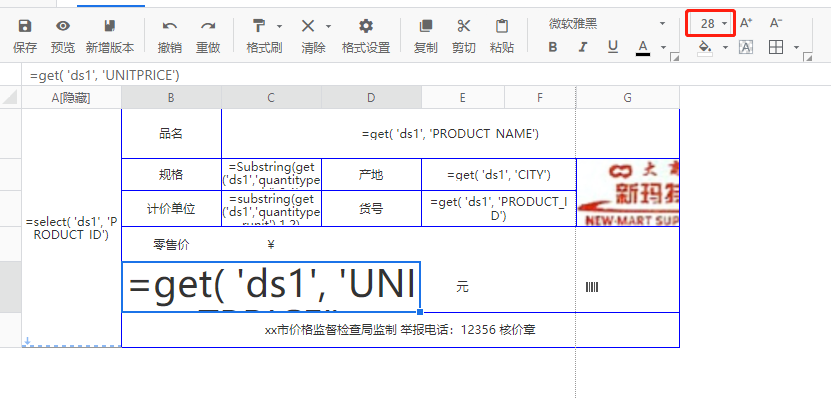Screen dimensions: 831x398
Task: Open borders dropdown arrow
Action: [796, 48]
